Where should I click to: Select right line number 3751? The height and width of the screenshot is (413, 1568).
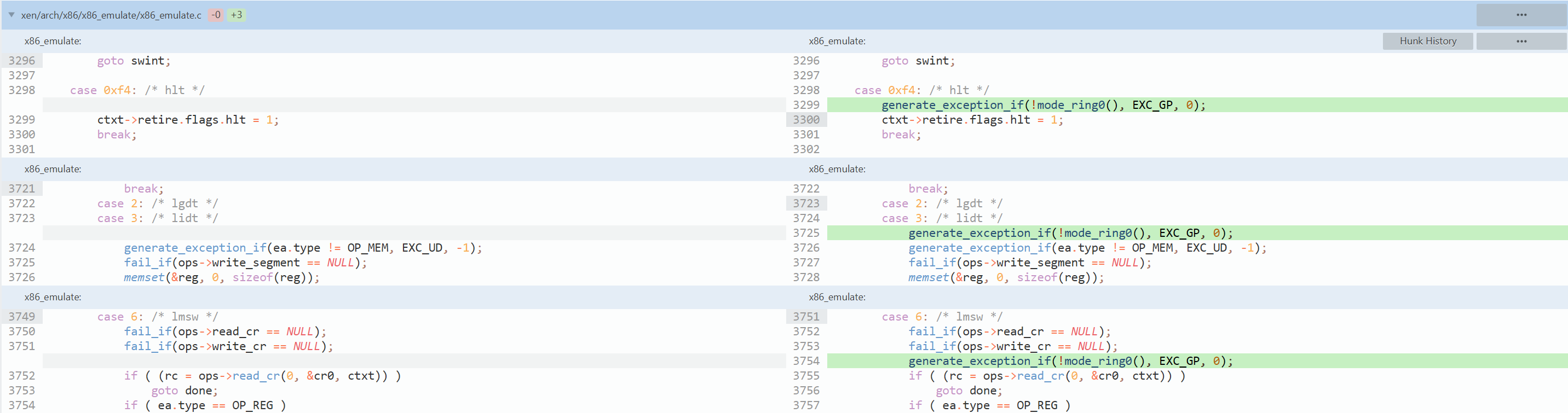[x=806, y=316]
